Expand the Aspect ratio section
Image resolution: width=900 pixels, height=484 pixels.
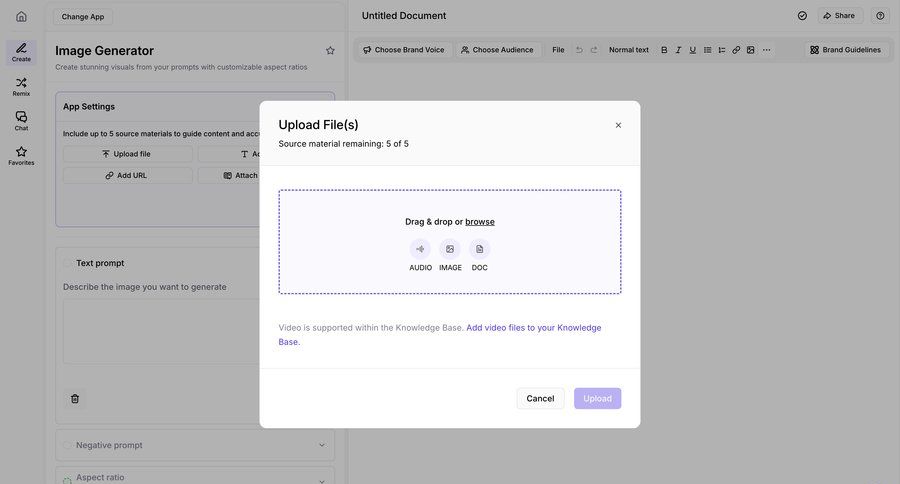click(195, 477)
